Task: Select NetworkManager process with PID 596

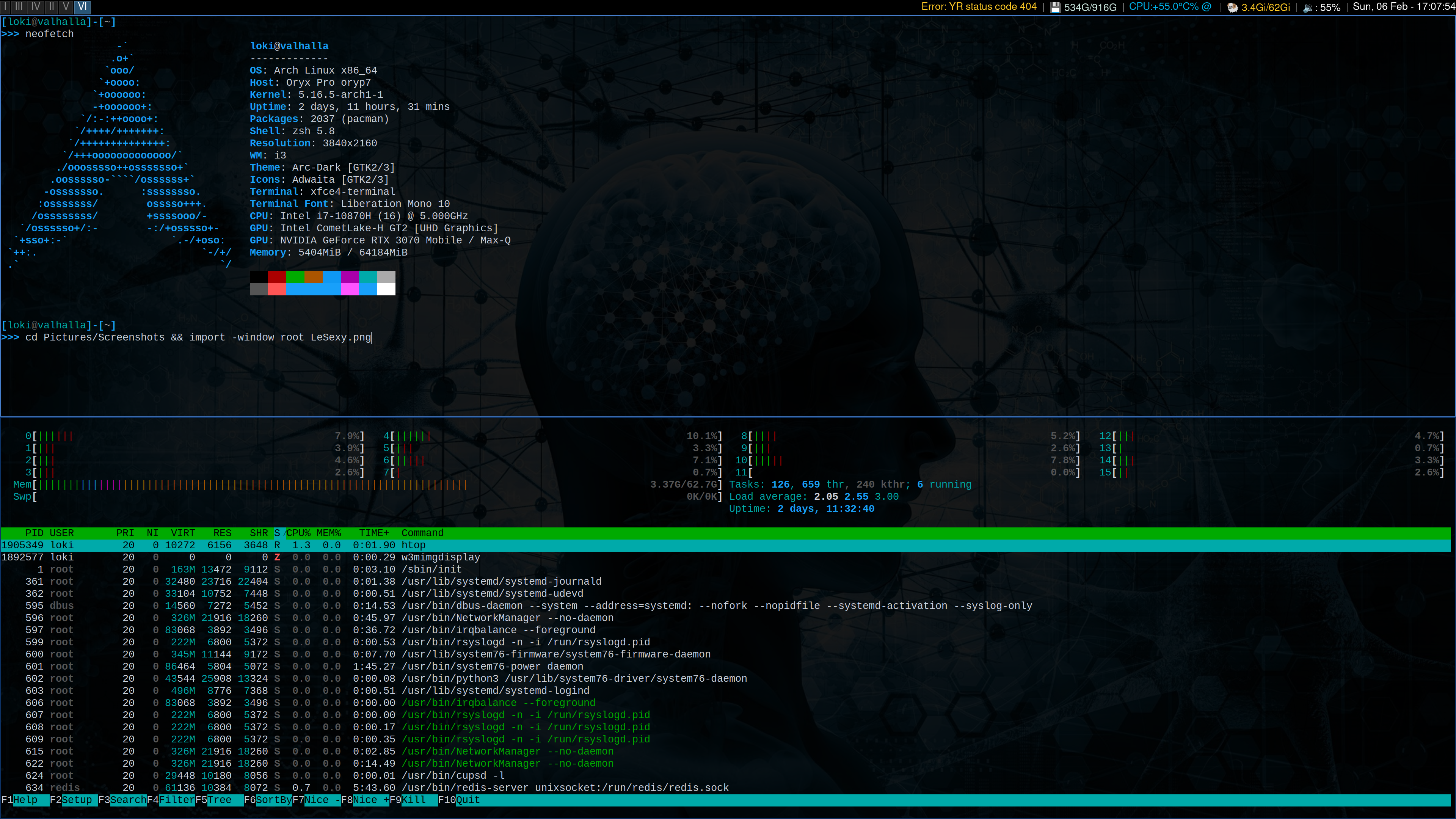Action: 726,618
